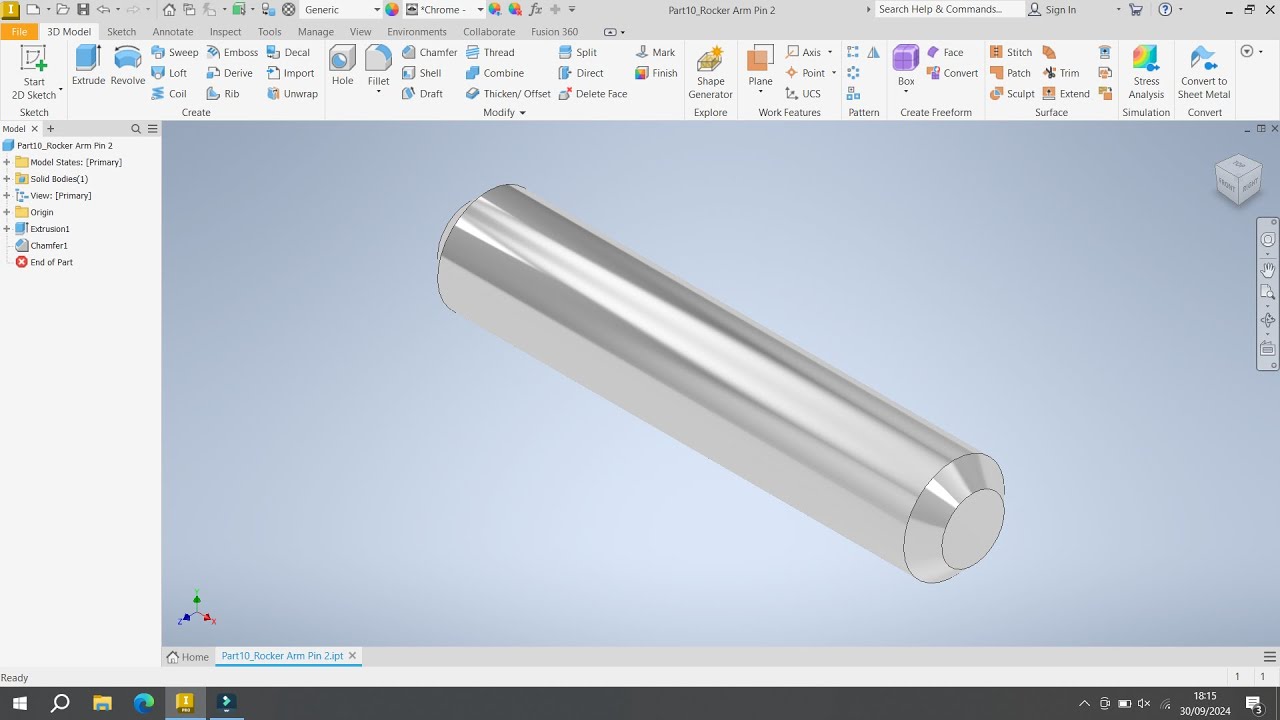Expand the Extrusion1 feature node
The image size is (1280, 720).
(7, 229)
